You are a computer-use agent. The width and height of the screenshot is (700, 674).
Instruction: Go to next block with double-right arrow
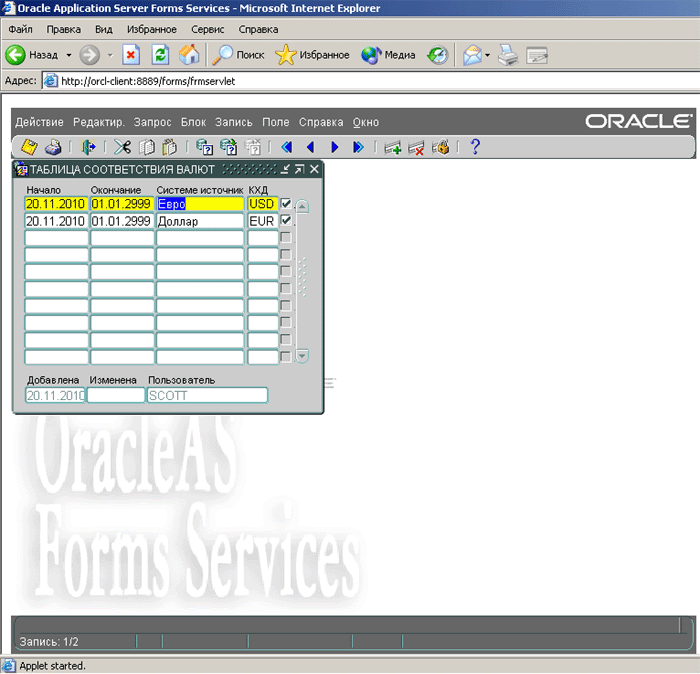pyautogui.click(x=358, y=147)
